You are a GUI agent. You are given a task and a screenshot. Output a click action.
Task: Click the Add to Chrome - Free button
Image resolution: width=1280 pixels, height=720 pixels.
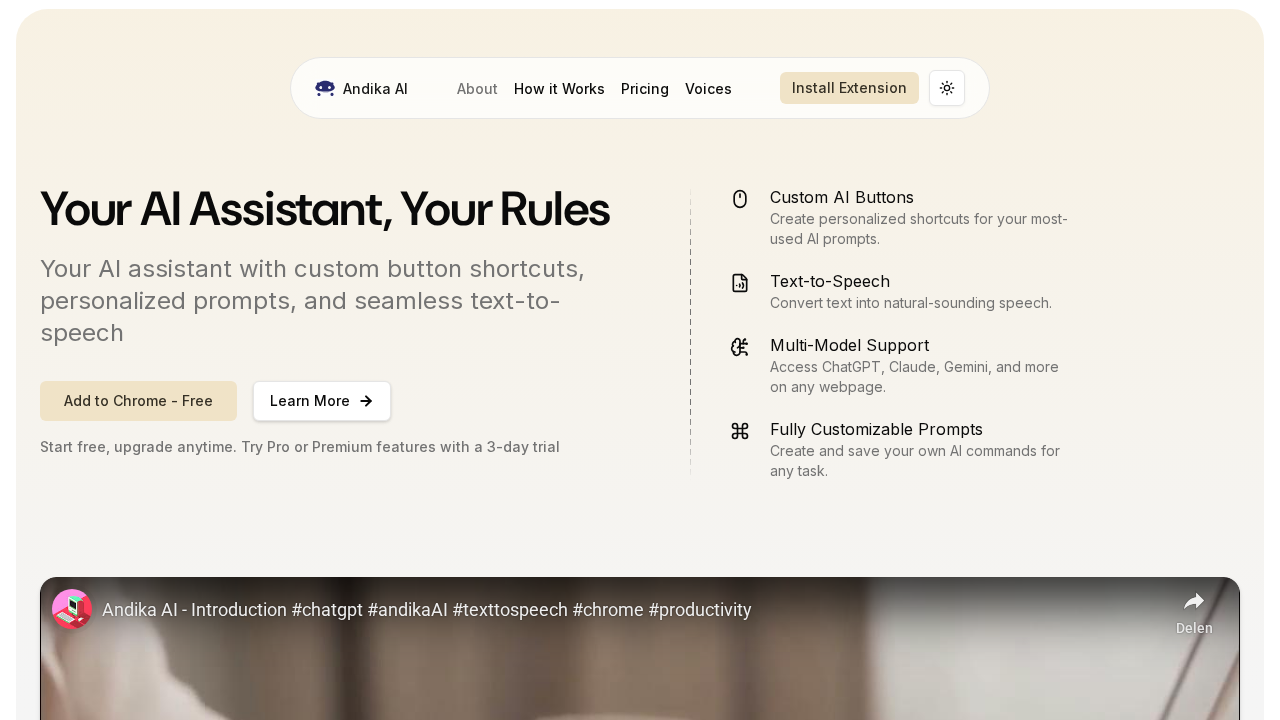pos(138,401)
